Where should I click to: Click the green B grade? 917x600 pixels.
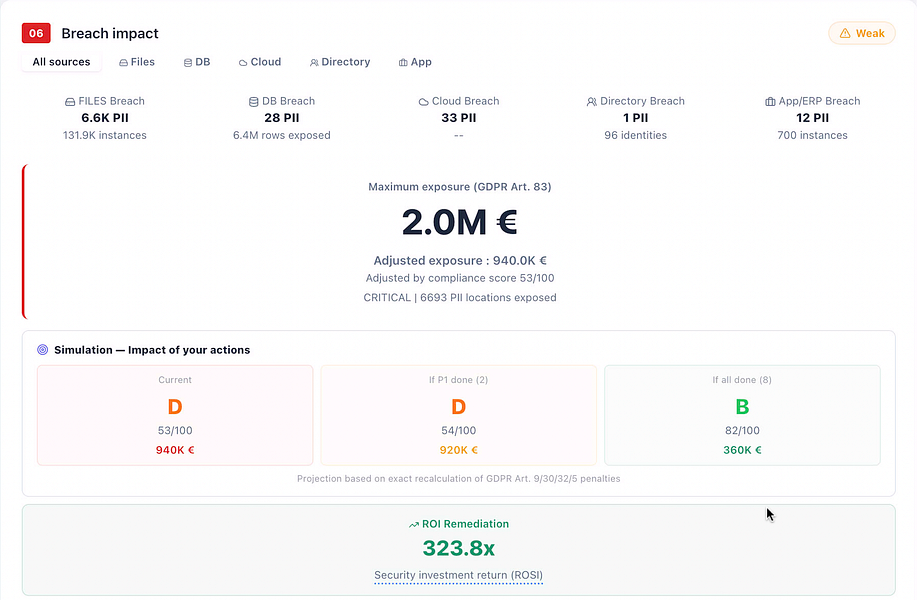[x=742, y=406]
